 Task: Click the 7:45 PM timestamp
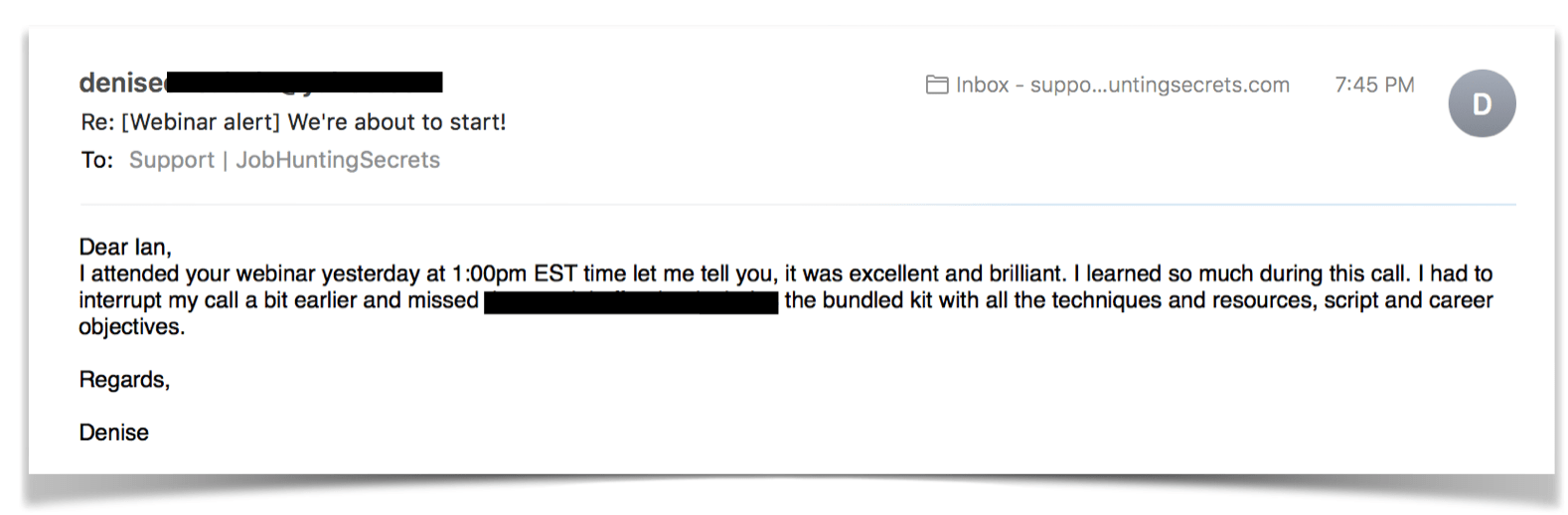pyautogui.click(x=1374, y=86)
